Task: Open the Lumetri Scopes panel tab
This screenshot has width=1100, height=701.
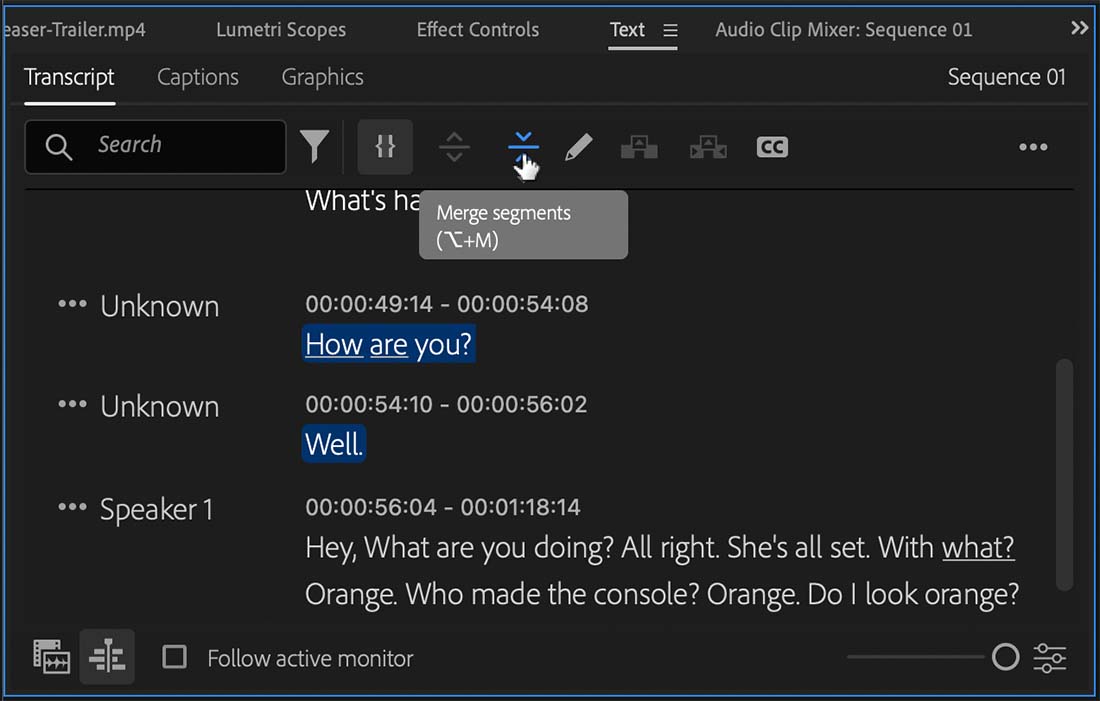Action: click(x=281, y=29)
